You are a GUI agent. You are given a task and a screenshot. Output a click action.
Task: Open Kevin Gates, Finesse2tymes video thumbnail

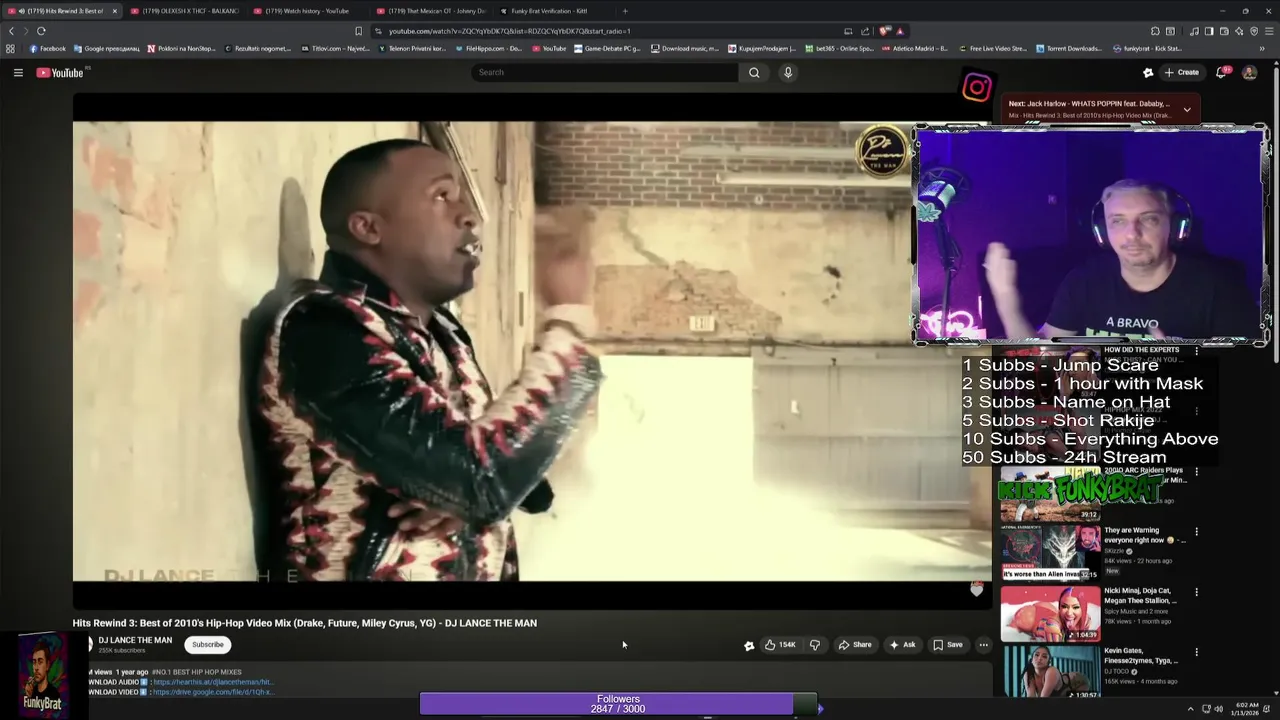click(1050, 671)
